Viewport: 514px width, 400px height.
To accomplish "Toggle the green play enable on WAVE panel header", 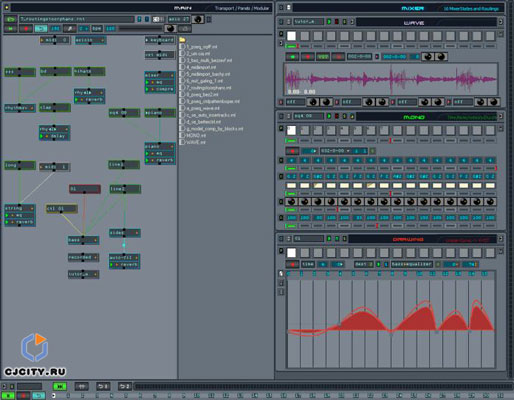I will (x=329, y=22).
